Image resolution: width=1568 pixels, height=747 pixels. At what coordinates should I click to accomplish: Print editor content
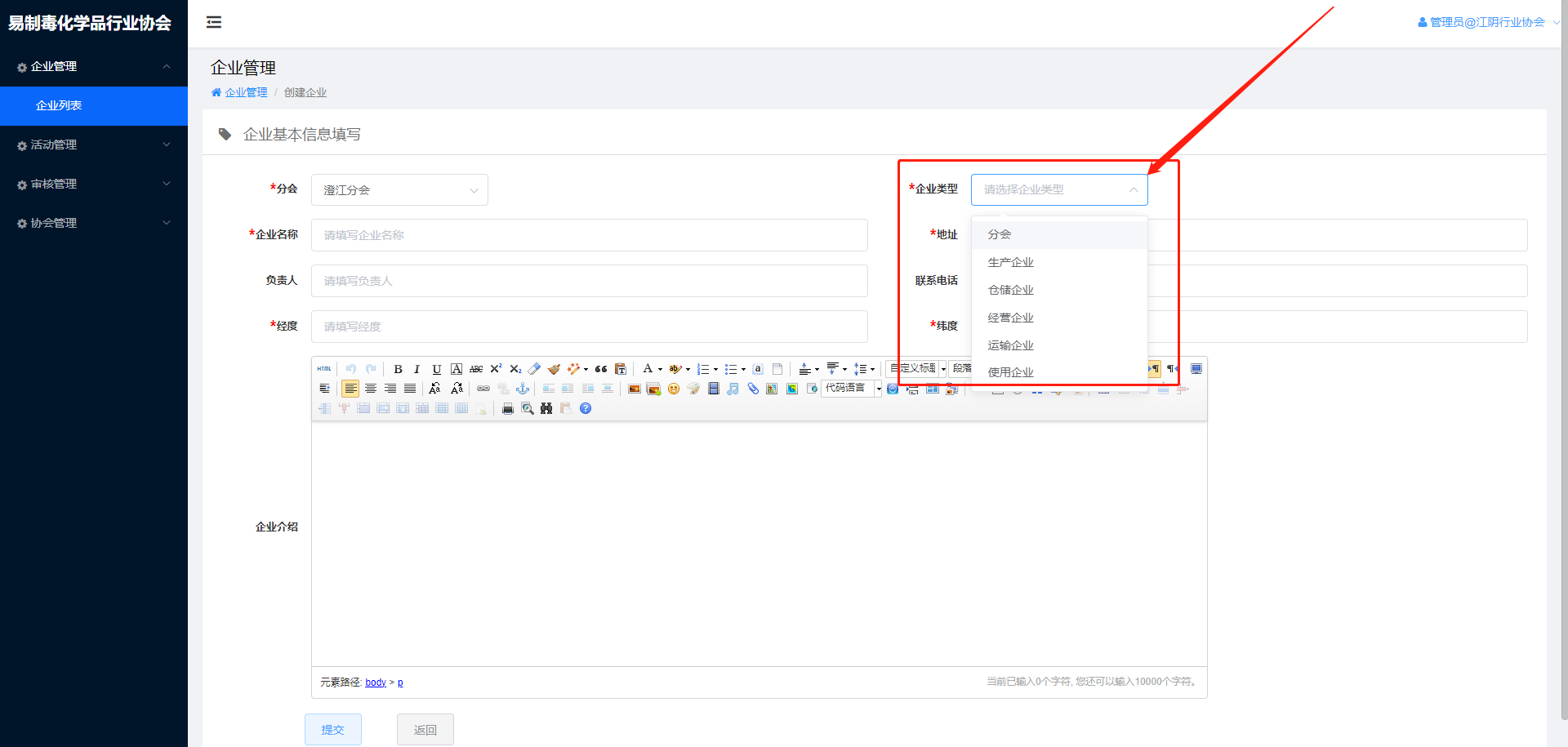507,408
